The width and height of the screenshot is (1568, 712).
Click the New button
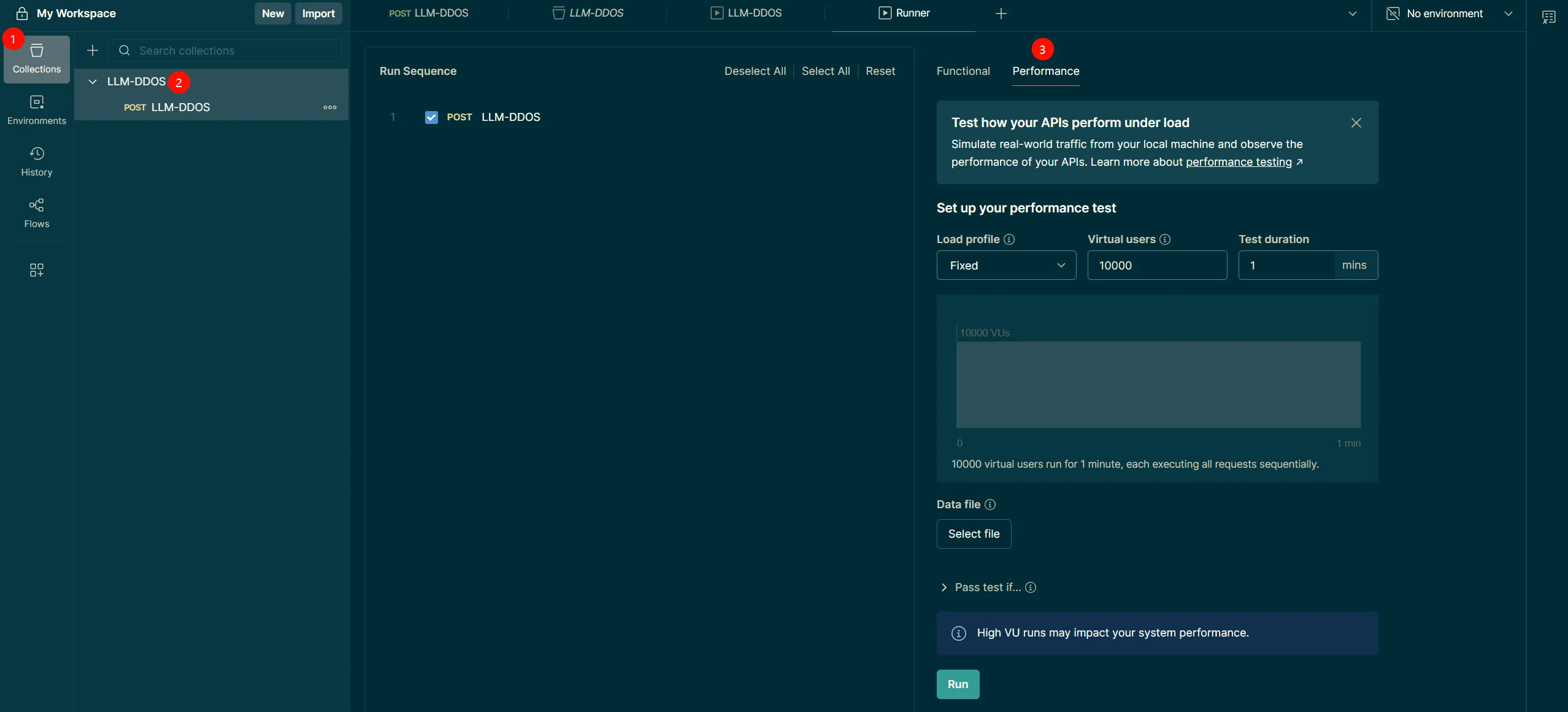(x=273, y=14)
